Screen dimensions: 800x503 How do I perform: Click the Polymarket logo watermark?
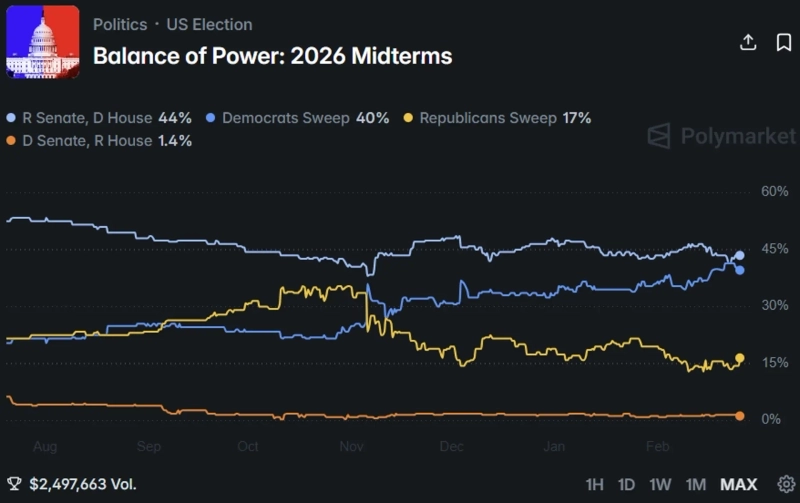point(722,136)
